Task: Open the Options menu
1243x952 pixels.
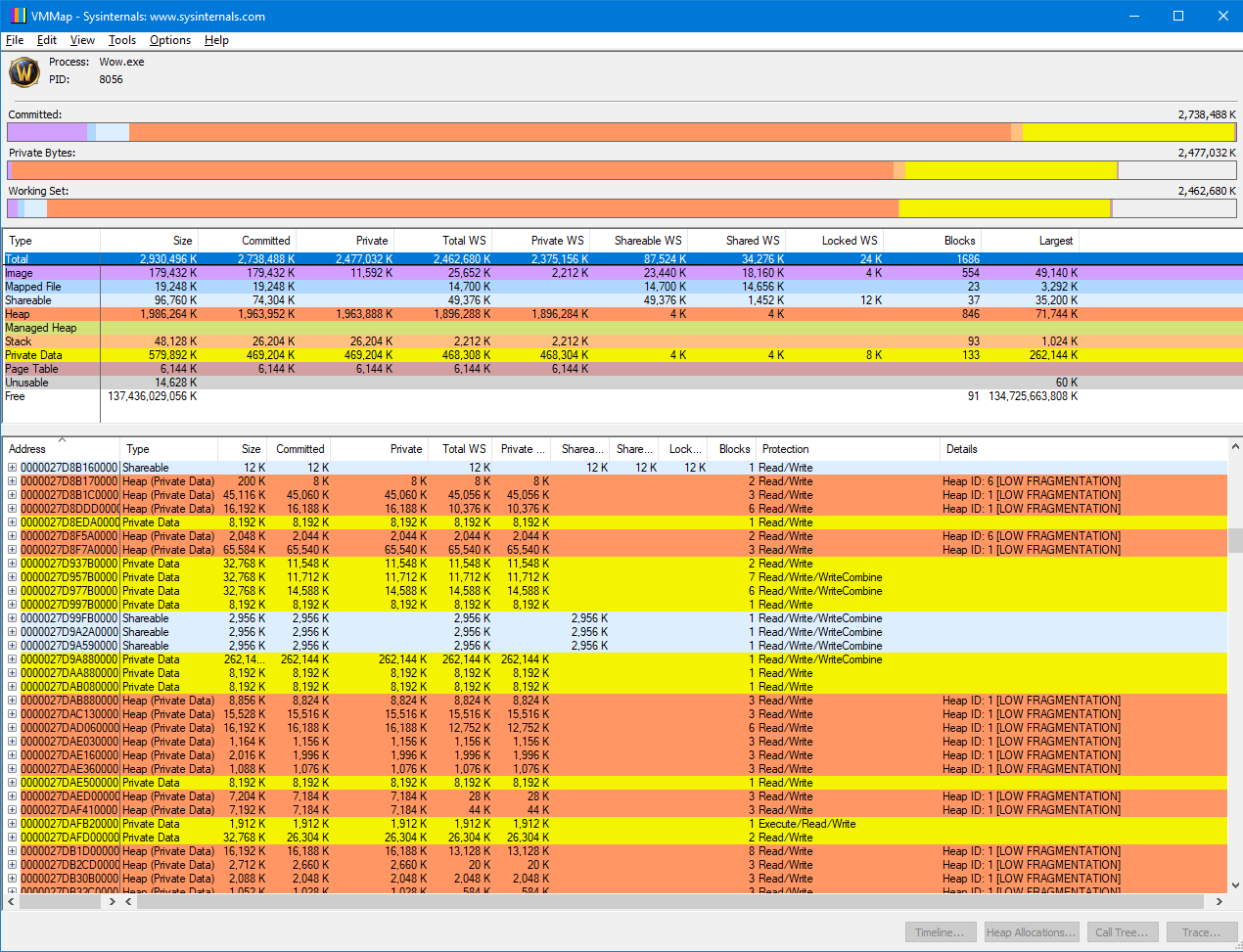Action: point(170,40)
